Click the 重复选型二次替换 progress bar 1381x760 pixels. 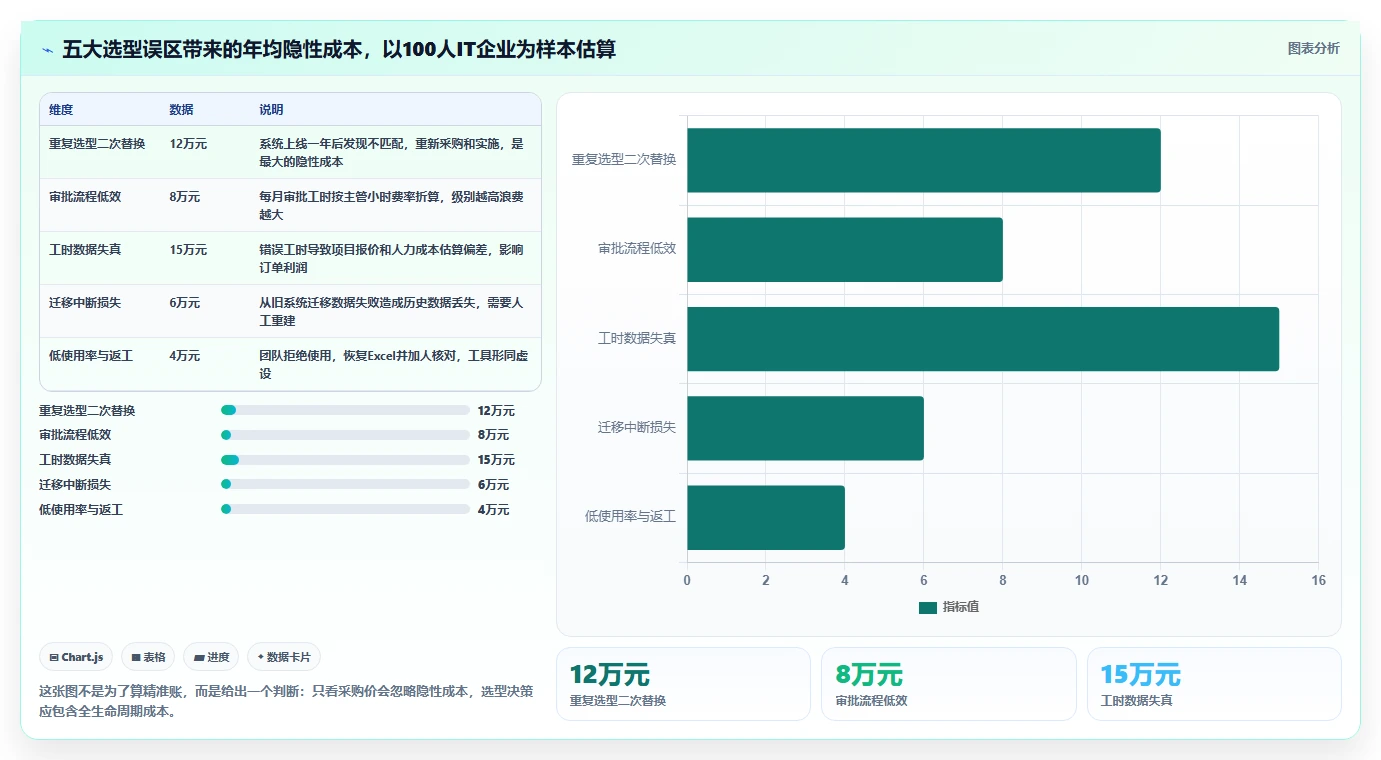pos(345,410)
